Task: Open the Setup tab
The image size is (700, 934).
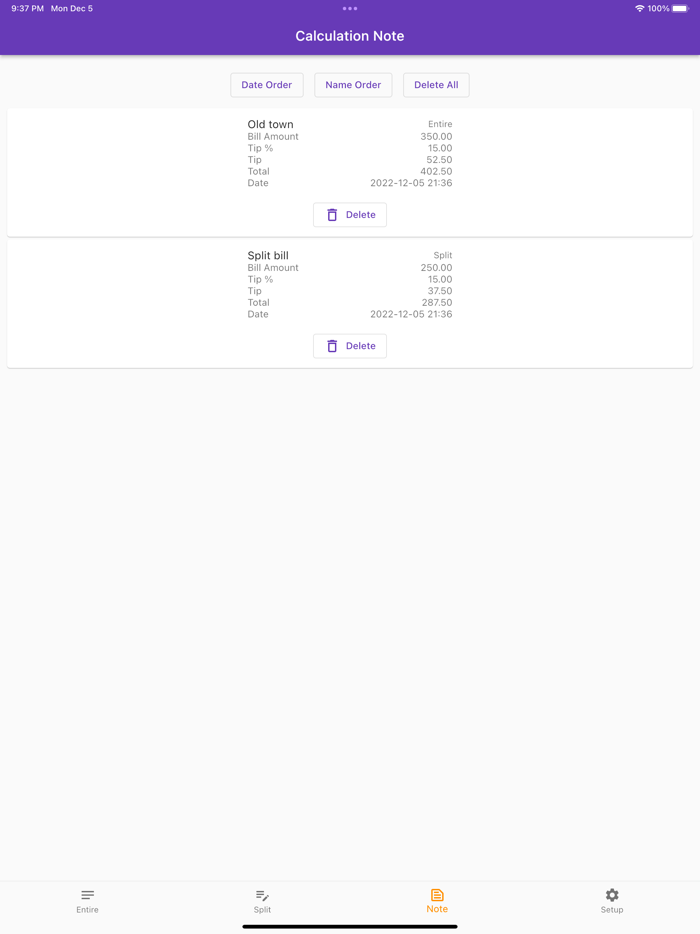Action: click(x=611, y=901)
